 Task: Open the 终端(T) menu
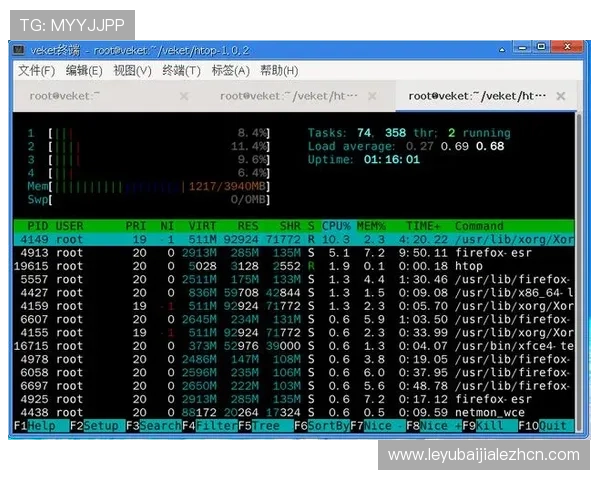tap(180, 71)
